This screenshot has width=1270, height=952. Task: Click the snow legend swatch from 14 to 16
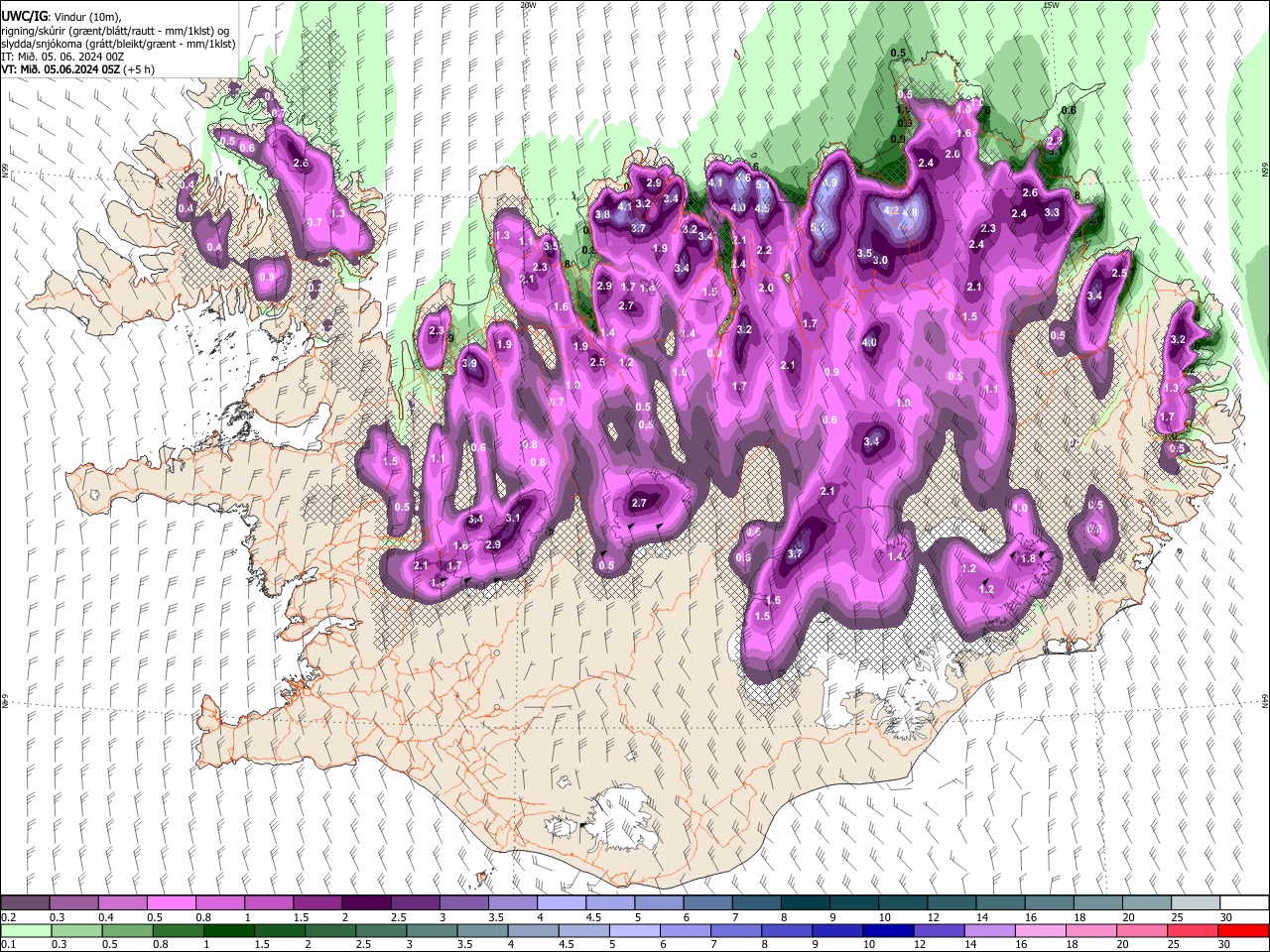pyautogui.click(x=998, y=903)
